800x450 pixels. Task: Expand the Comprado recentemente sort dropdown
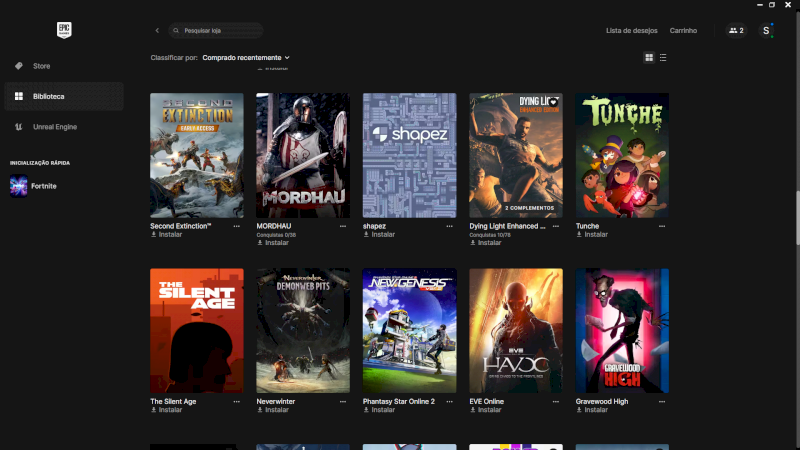[x=246, y=58]
